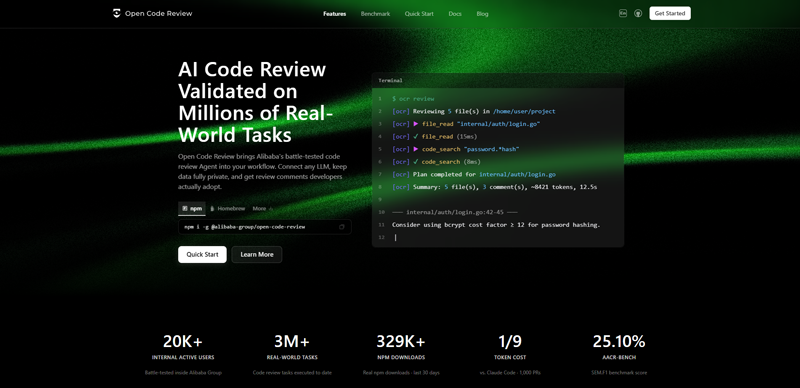Open the Docs nav link

point(455,14)
